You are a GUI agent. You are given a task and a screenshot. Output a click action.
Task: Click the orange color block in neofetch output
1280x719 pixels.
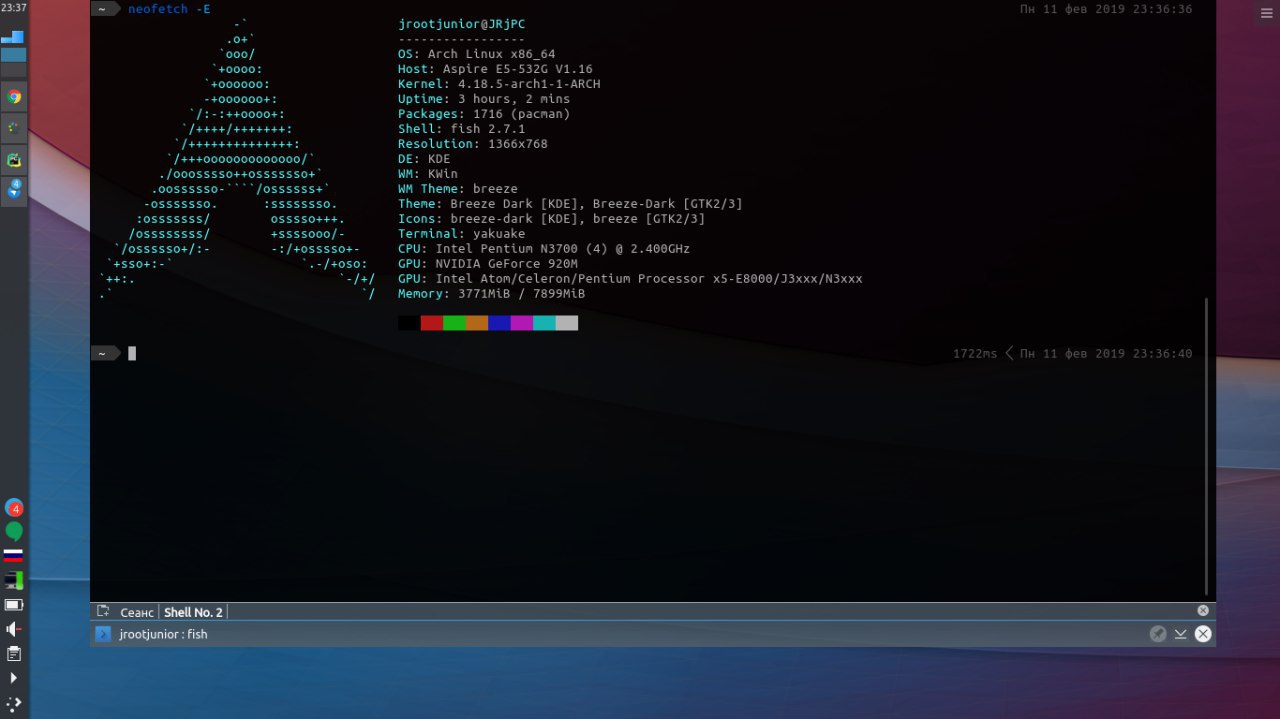coord(477,323)
